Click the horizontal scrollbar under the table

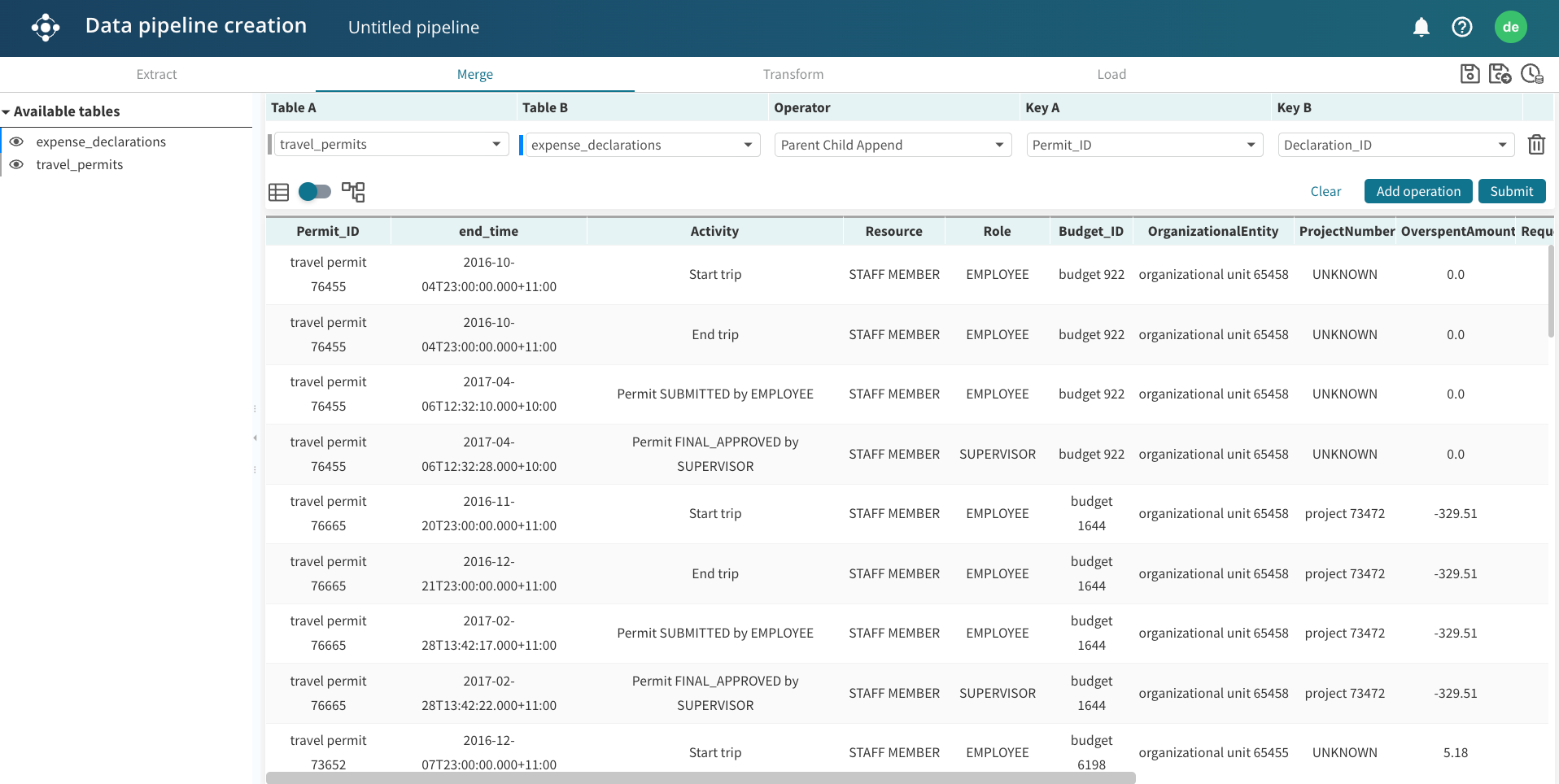[x=700, y=778]
